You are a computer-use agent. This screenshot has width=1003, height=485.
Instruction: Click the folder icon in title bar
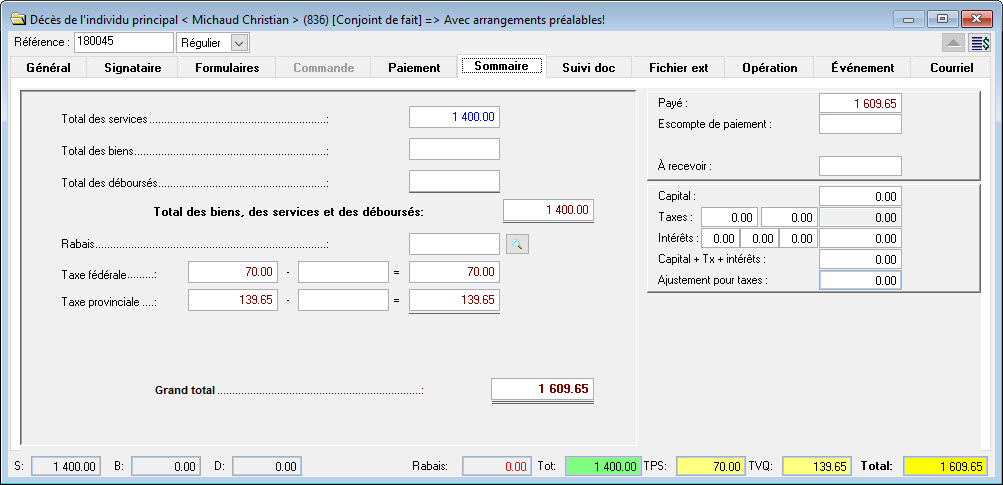17,18
